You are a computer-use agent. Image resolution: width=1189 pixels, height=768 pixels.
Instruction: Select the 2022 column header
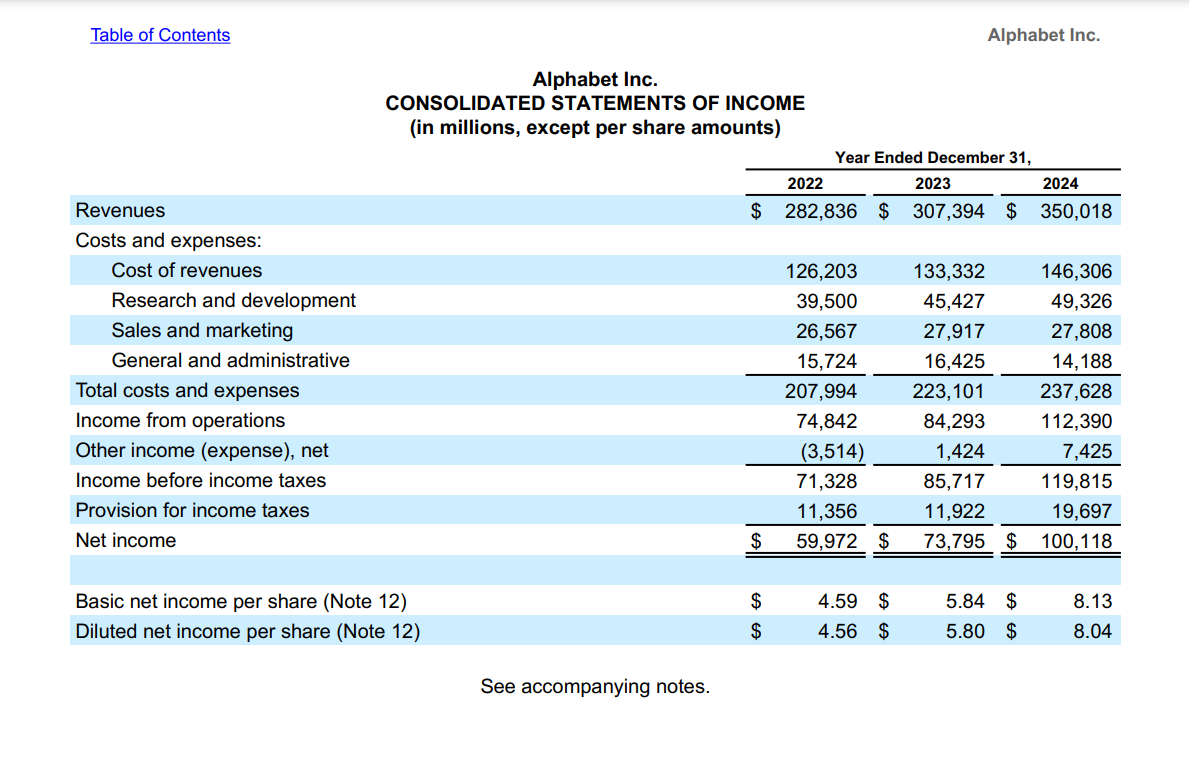click(x=805, y=183)
